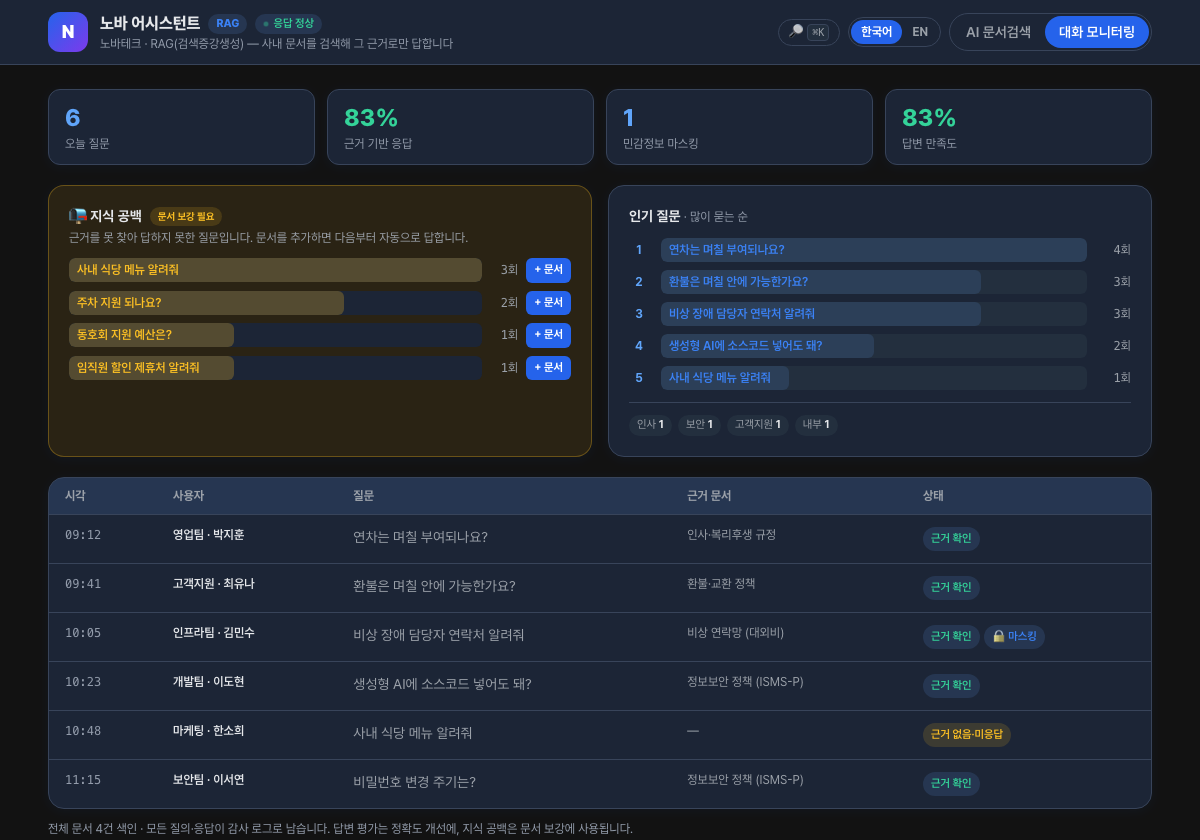The image size is (1200, 840).
Task: Click the 동호회 지원 예산은? gap bar
Action: click(x=275, y=335)
